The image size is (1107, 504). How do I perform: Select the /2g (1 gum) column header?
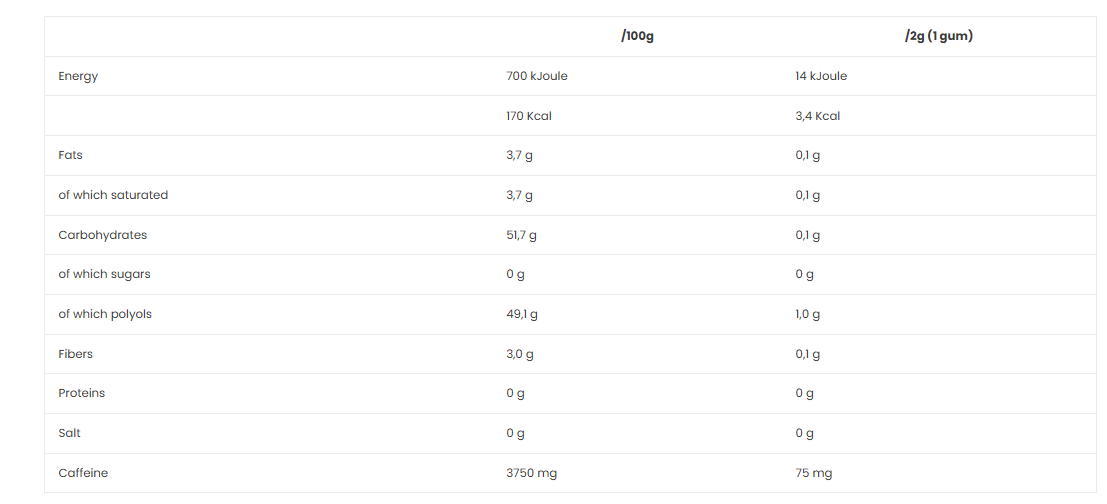938,36
